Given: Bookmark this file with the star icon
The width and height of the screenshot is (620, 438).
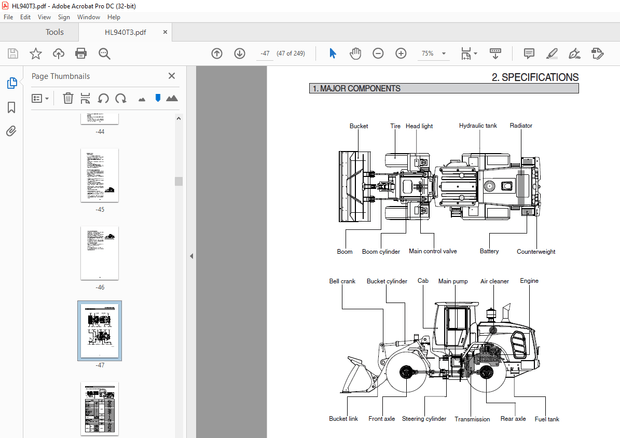Looking at the screenshot, I should tap(37, 53).
